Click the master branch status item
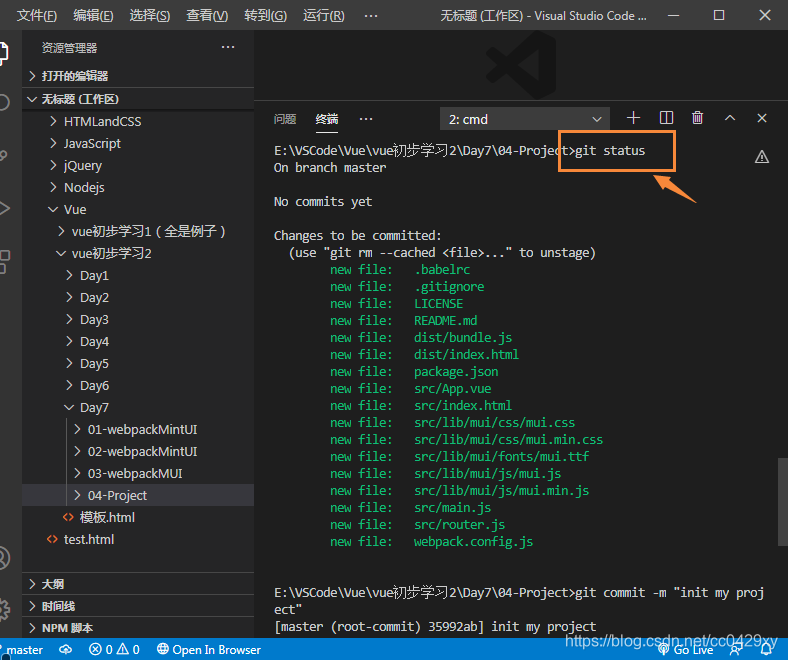Screen dimensions: 788x660 (22, 650)
